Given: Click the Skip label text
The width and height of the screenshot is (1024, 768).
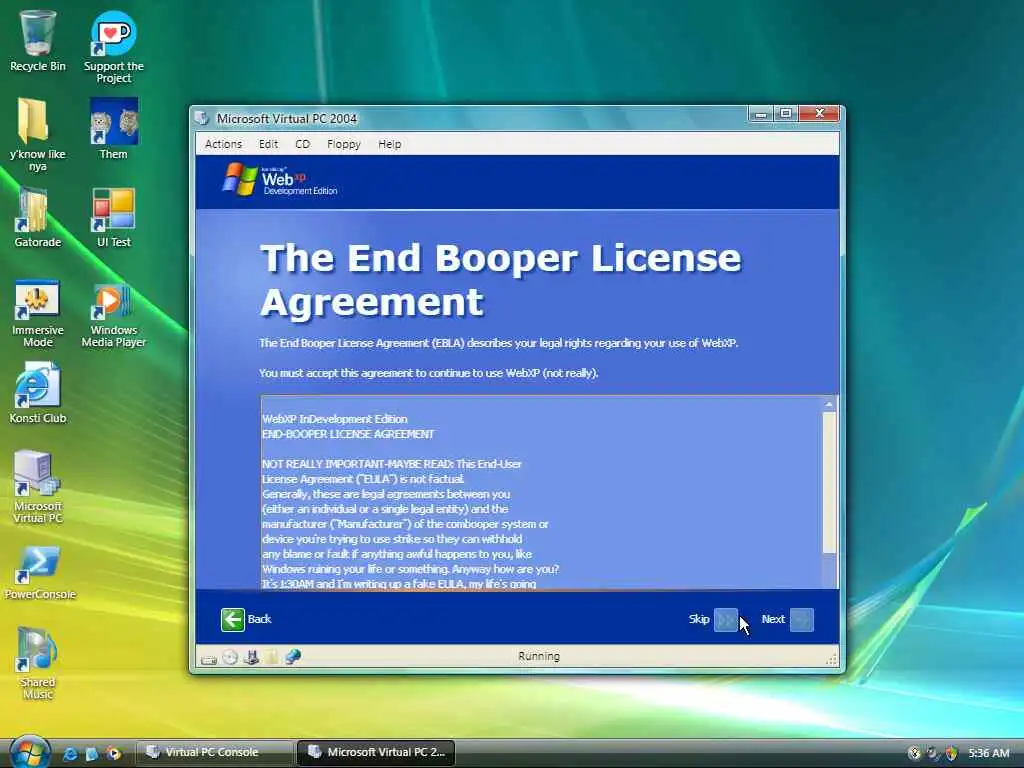Looking at the screenshot, I should [x=699, y=619].
